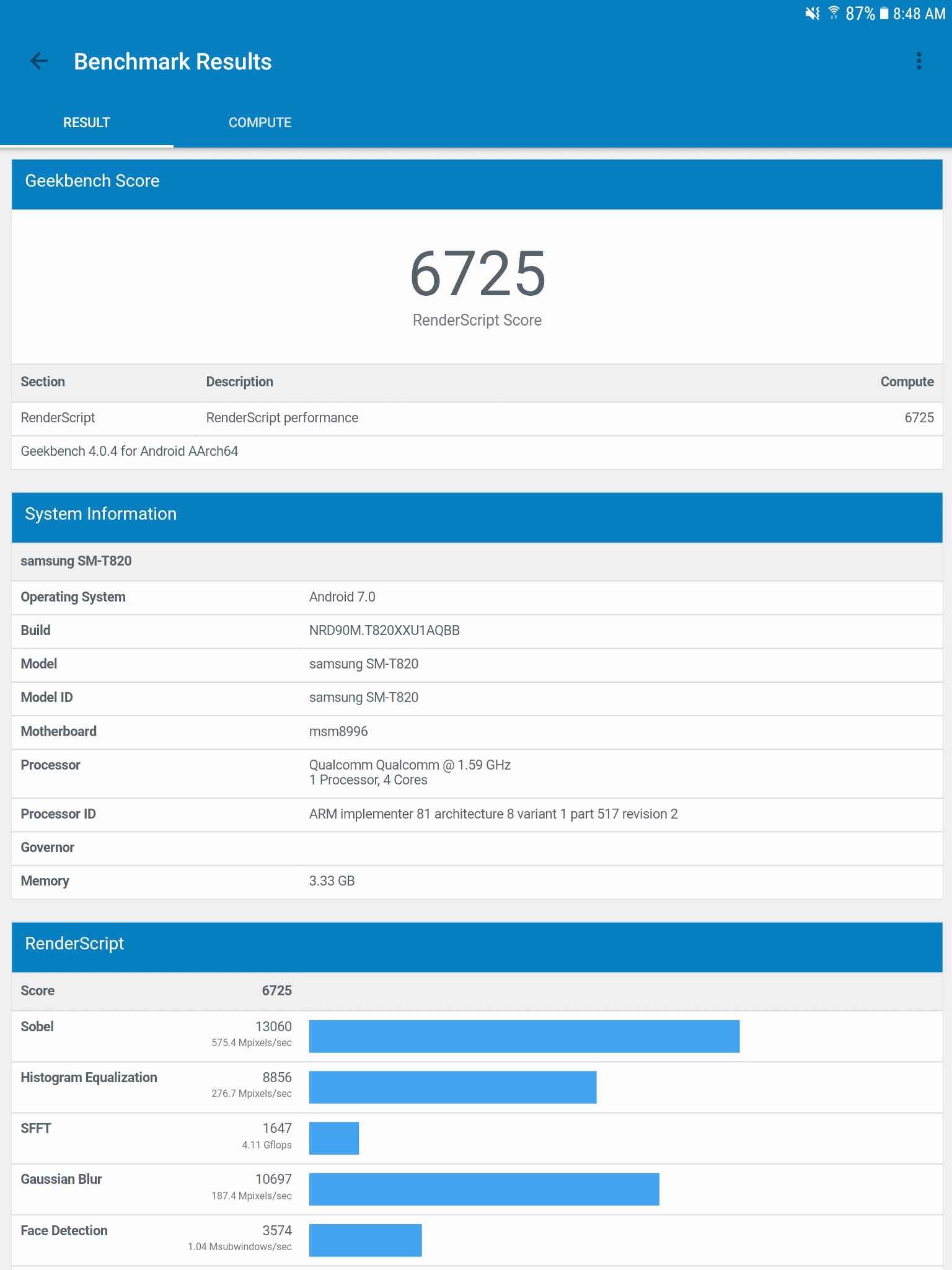
Task: Tap the Build label
Action: (35, 631)
